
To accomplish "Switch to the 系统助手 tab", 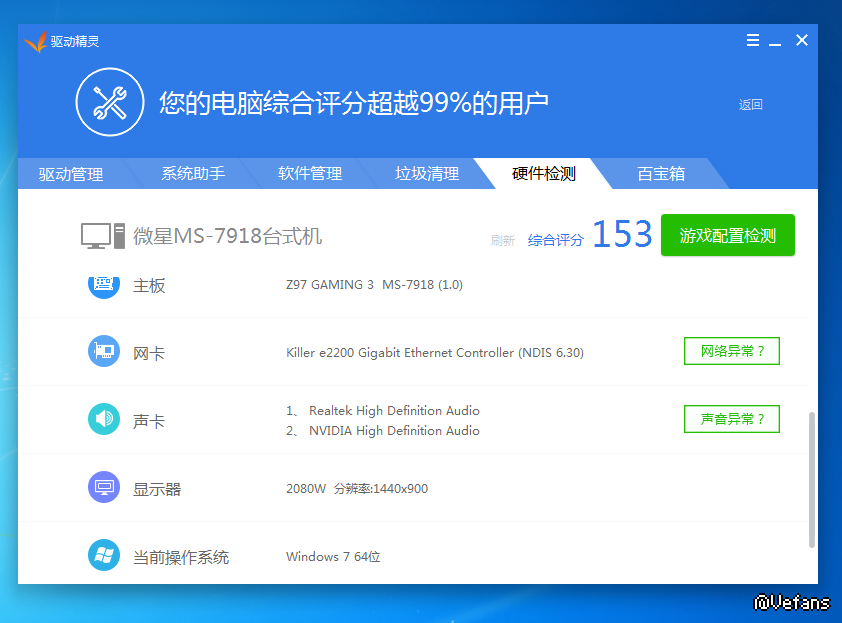I will tap(193, 173).
